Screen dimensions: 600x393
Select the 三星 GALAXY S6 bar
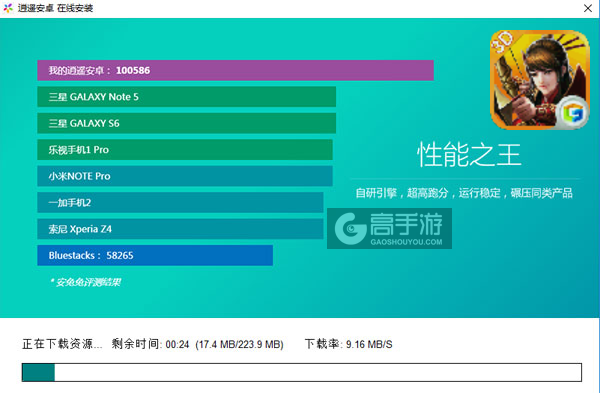[187, 123]
